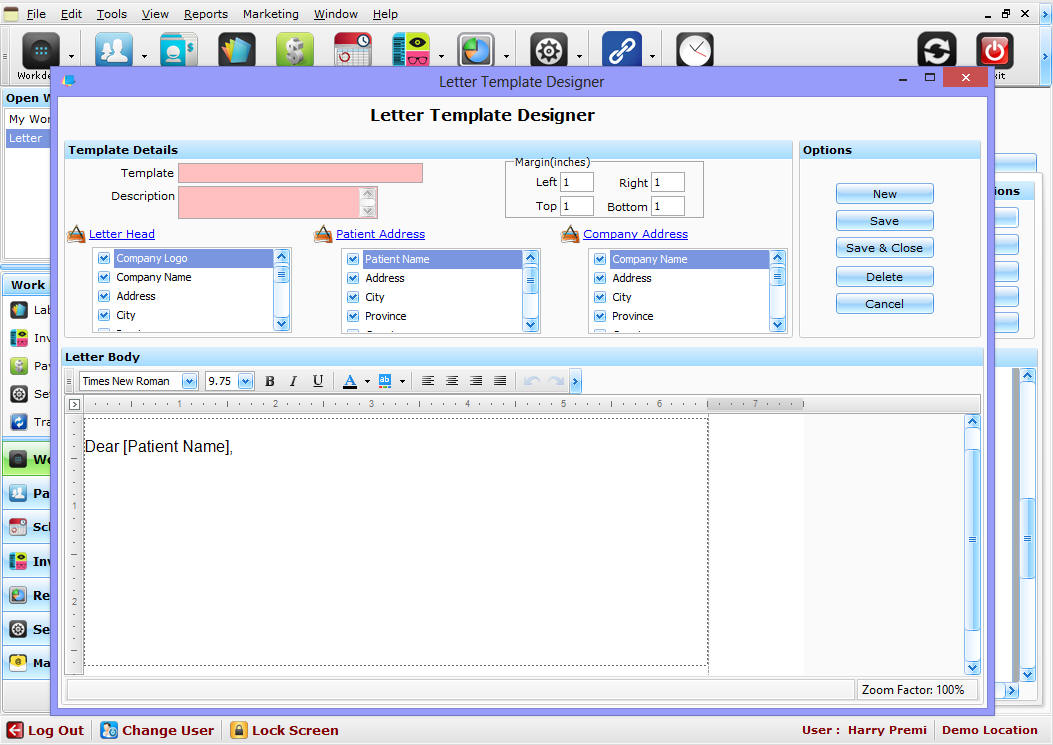
Task: Click the red power exit icon
Action: point(995,50)
